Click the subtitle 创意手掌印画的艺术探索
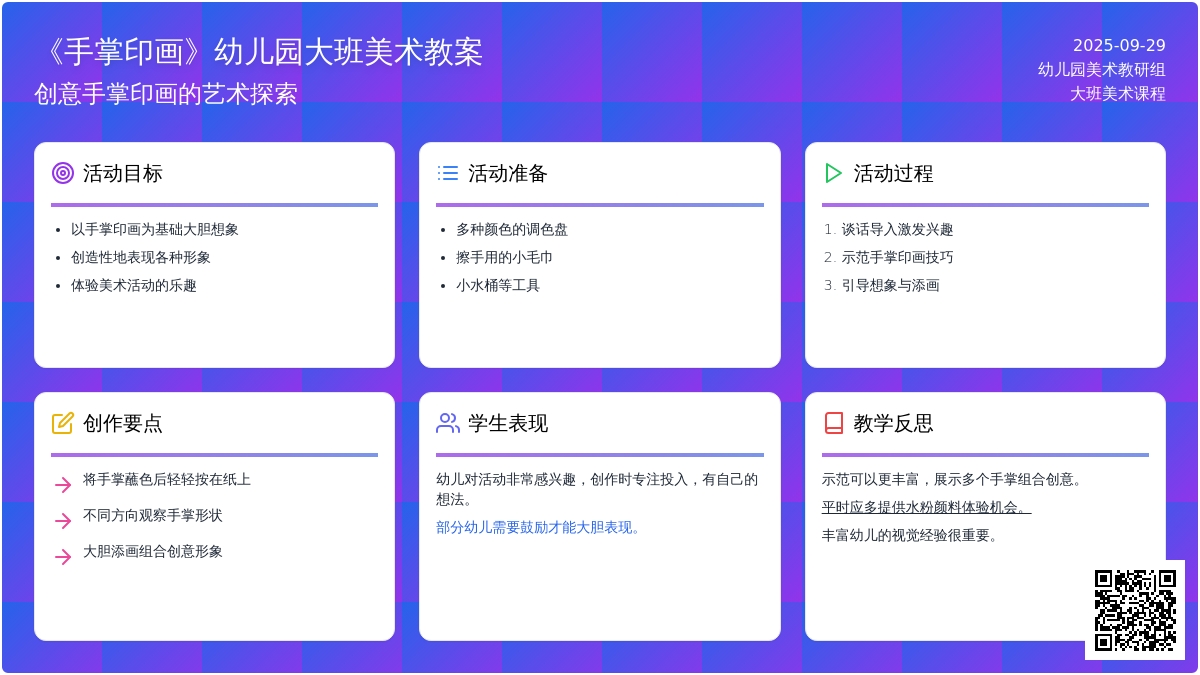The width and height of the screenshot is (1200, 675). point(166,94)
